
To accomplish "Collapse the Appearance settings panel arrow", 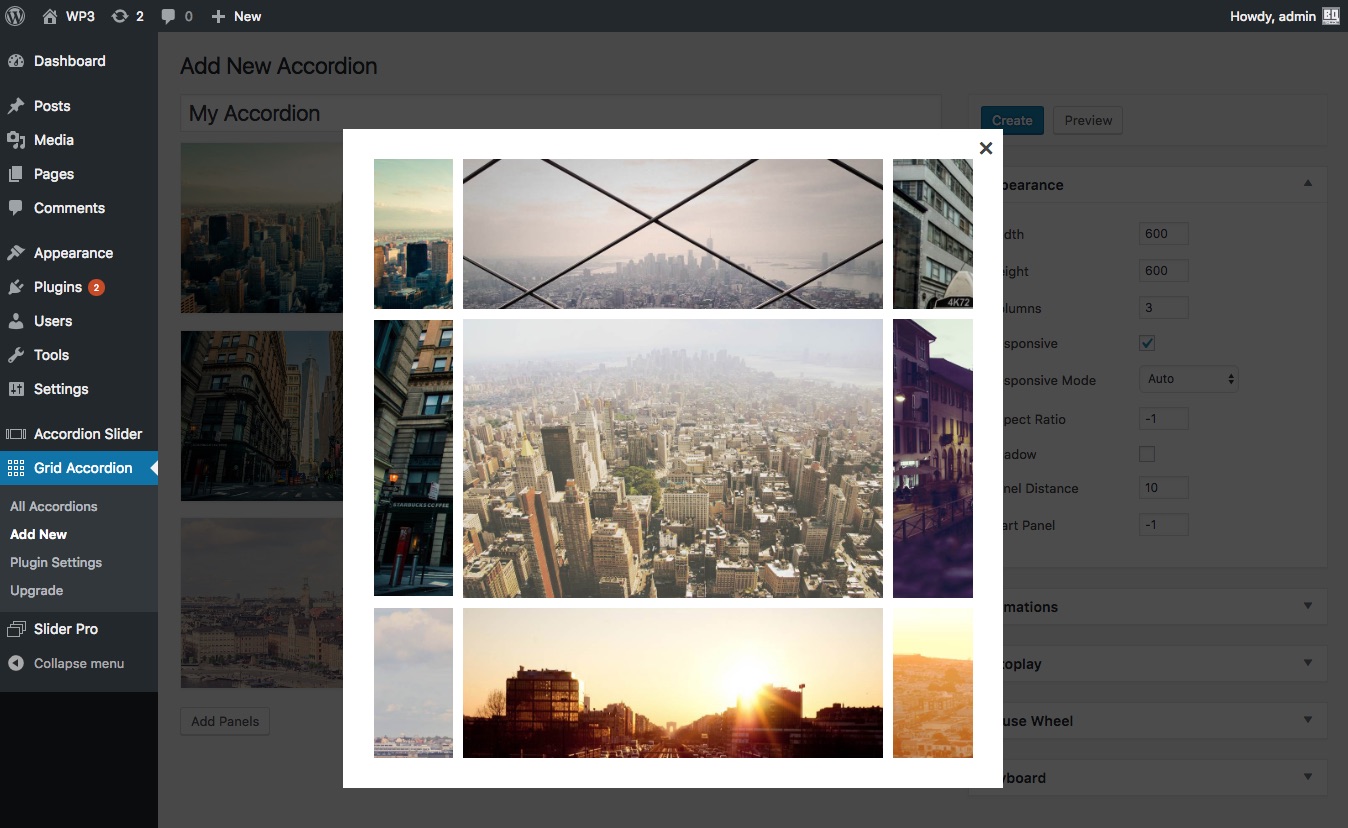I will point(1308,184).
